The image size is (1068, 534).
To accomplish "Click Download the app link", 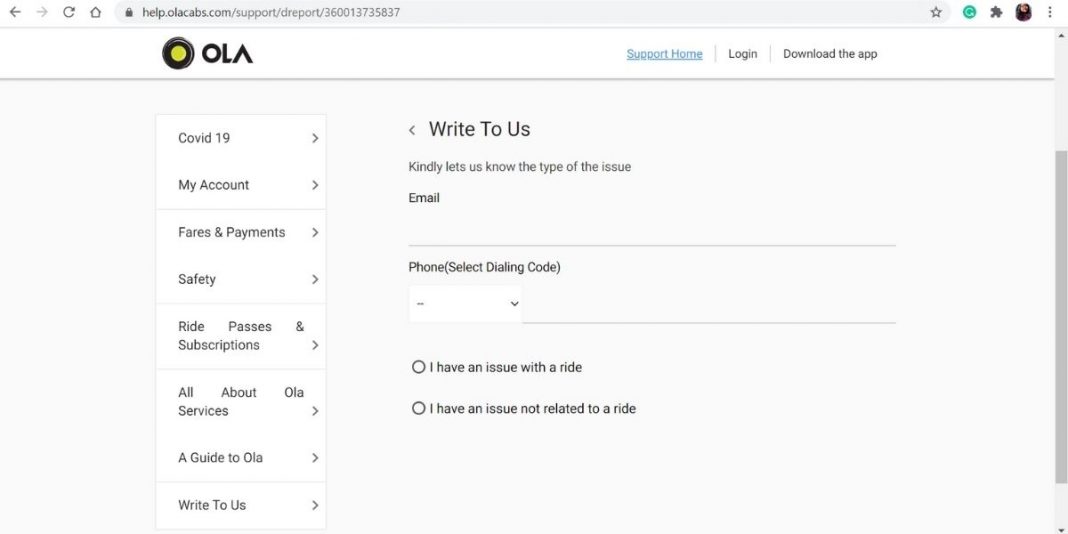I will (x=830, y=54).
